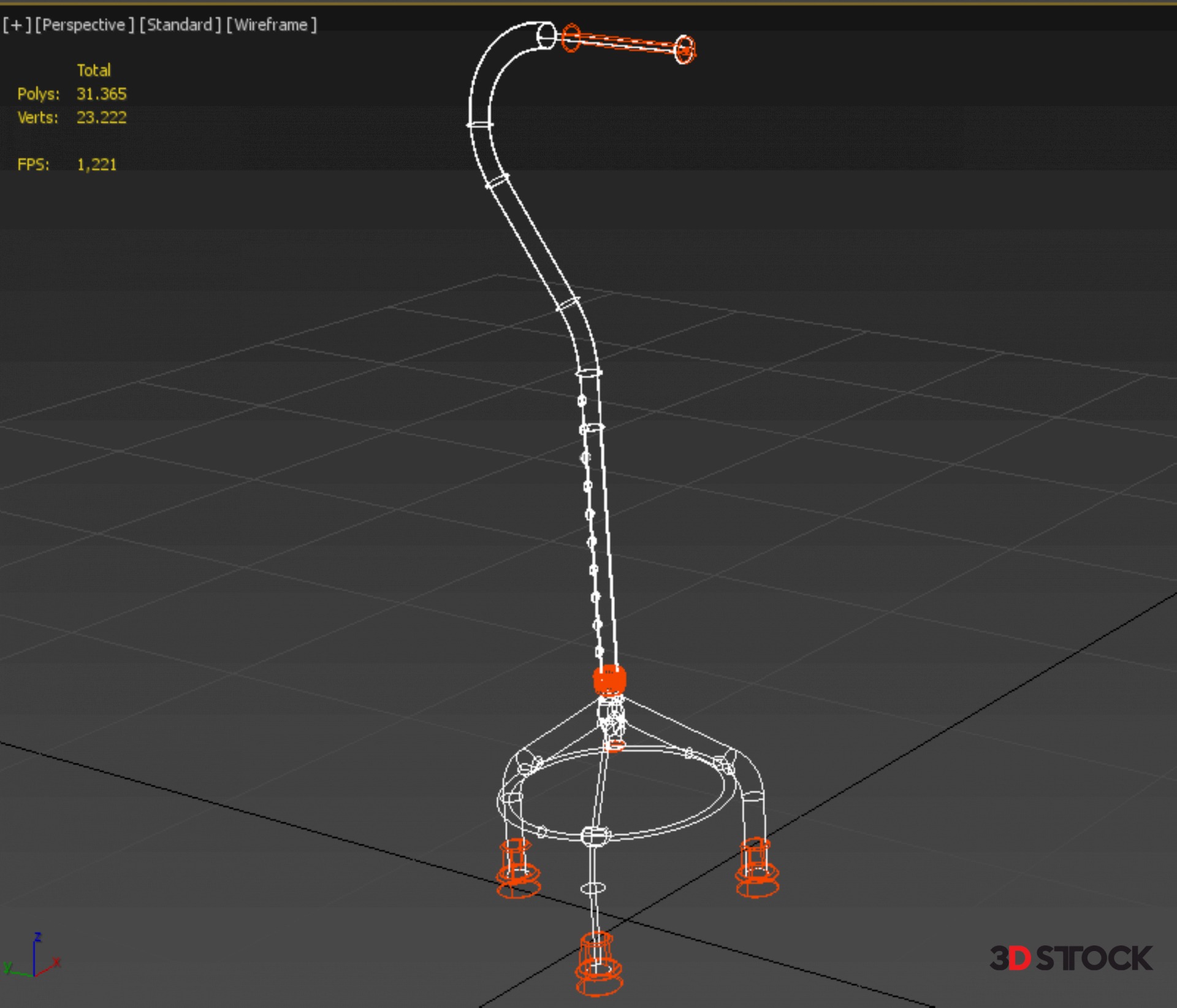The width and height of the screenshot is (1177, 1008).
Task: Select the solid orange collar on the shaft
Action: [609, 680]
